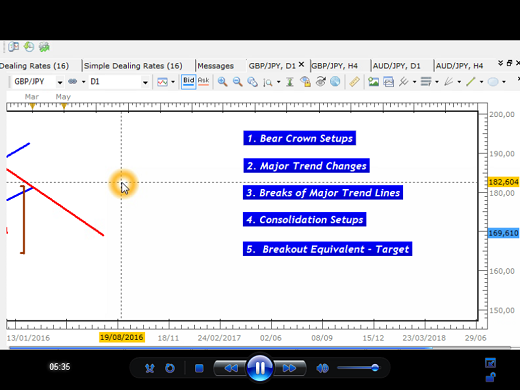The height and width of the screenshot is (390, 520).
Task: Toggle the Bid price button
Action: (x=188, y=82)
